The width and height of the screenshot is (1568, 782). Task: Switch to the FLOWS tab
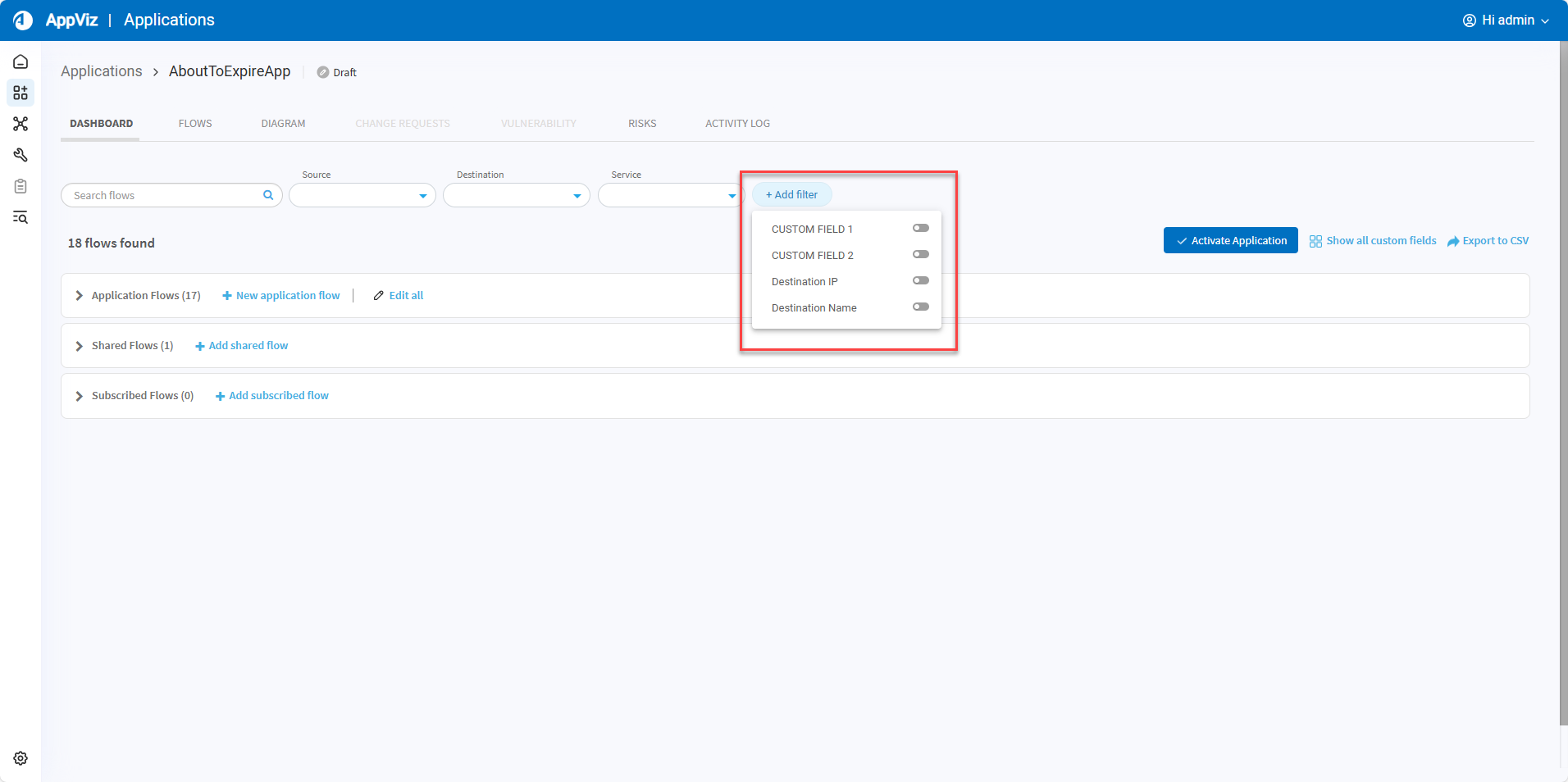point(195,124)
